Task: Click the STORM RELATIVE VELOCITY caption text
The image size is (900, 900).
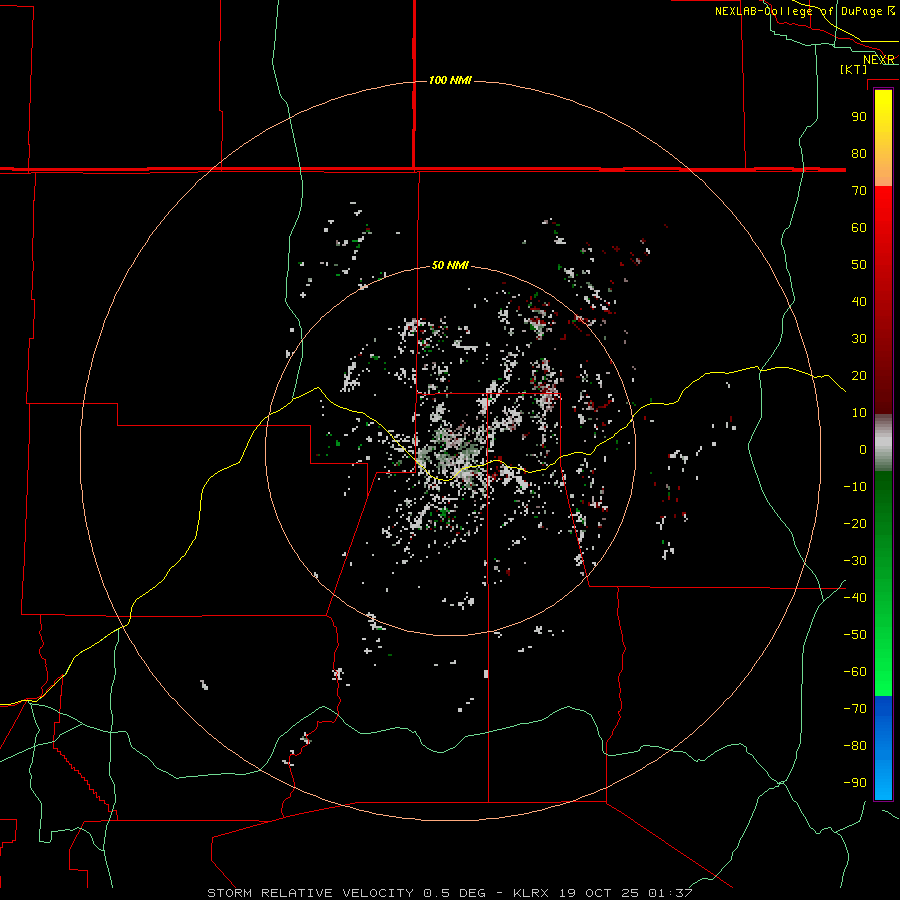Action: (x=310, y=893)
